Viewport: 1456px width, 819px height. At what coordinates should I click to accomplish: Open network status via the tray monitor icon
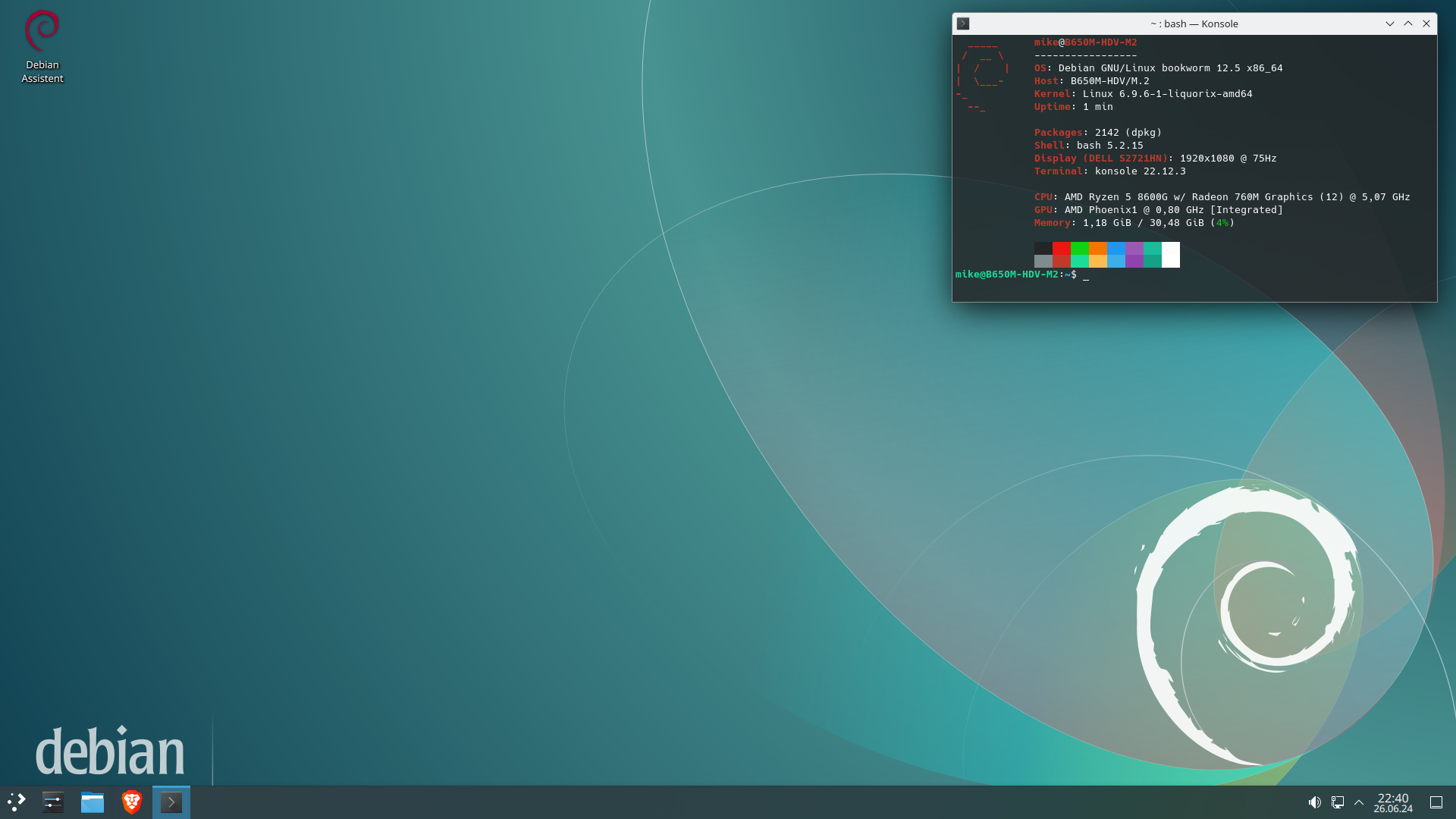(x=1336, y=802)
